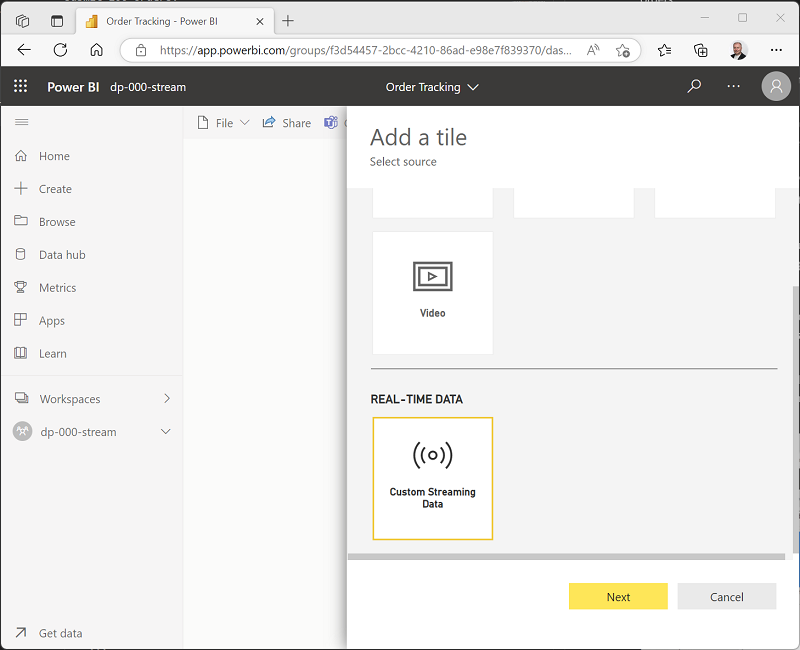This screenshot has width=800, height=650.
Task: Click the Microsoft Teams chat icon
Action: pos(331,123)
